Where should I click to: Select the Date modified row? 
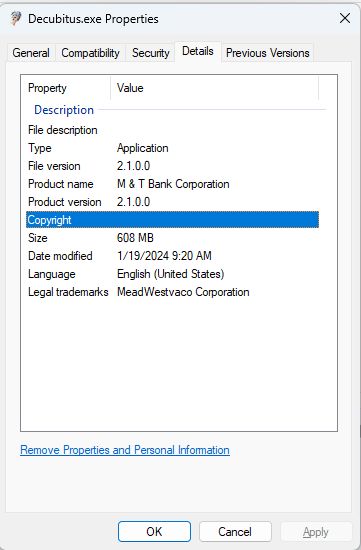(x=172, y=256)
